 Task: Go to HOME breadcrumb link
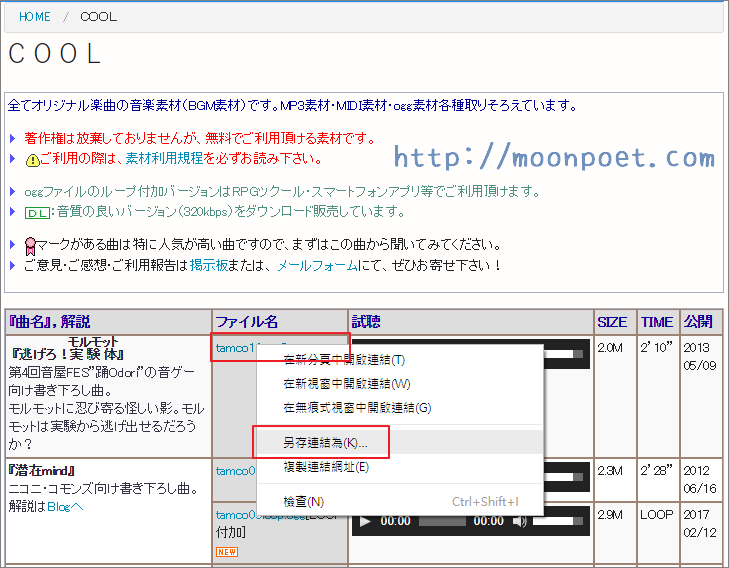(x=34, y=17)
